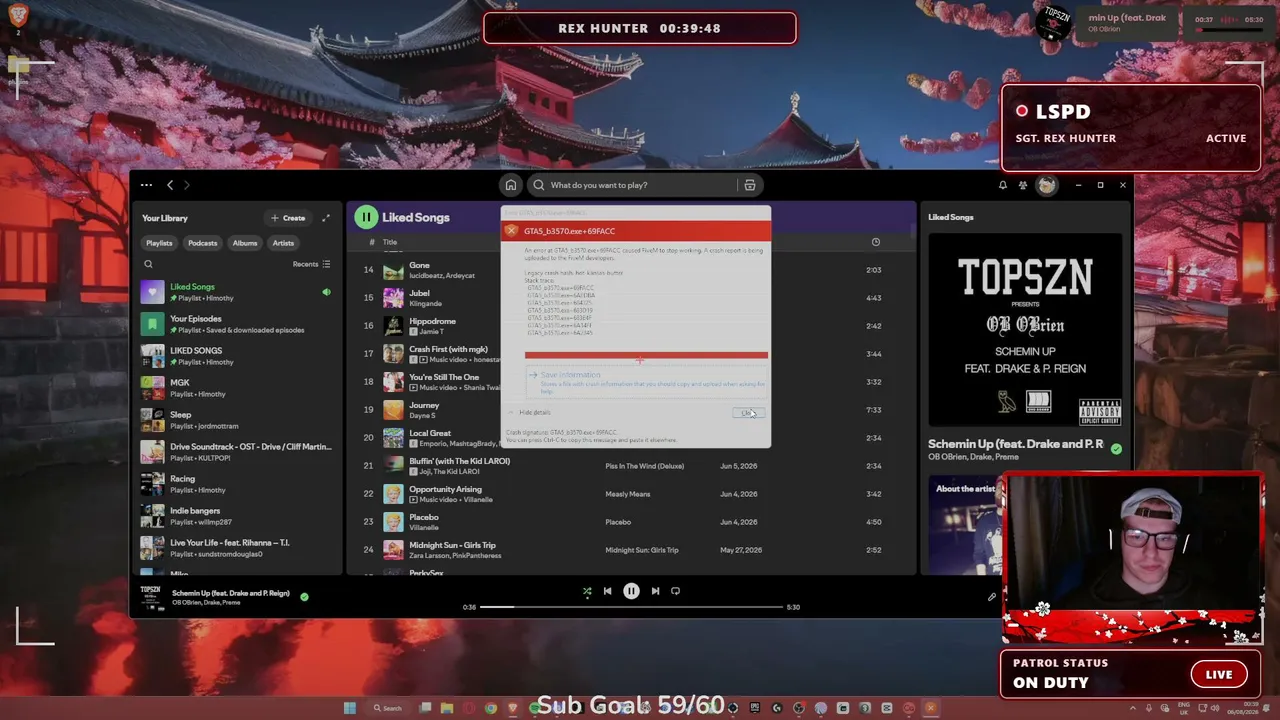The height and width of the screenshot is (720, 1280).
Task: Filter library by Playlists
Action: click(159, 243)
